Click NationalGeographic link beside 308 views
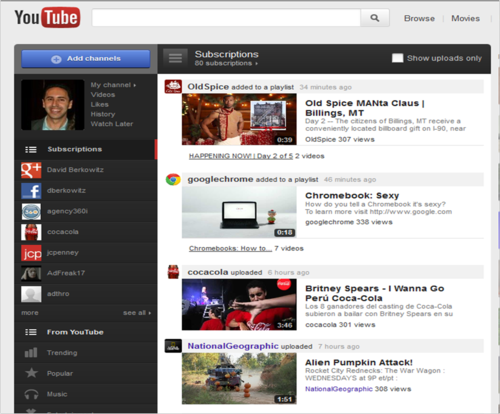Image resolution: width=500 pixels, height=414 pixels. [339, 389]
